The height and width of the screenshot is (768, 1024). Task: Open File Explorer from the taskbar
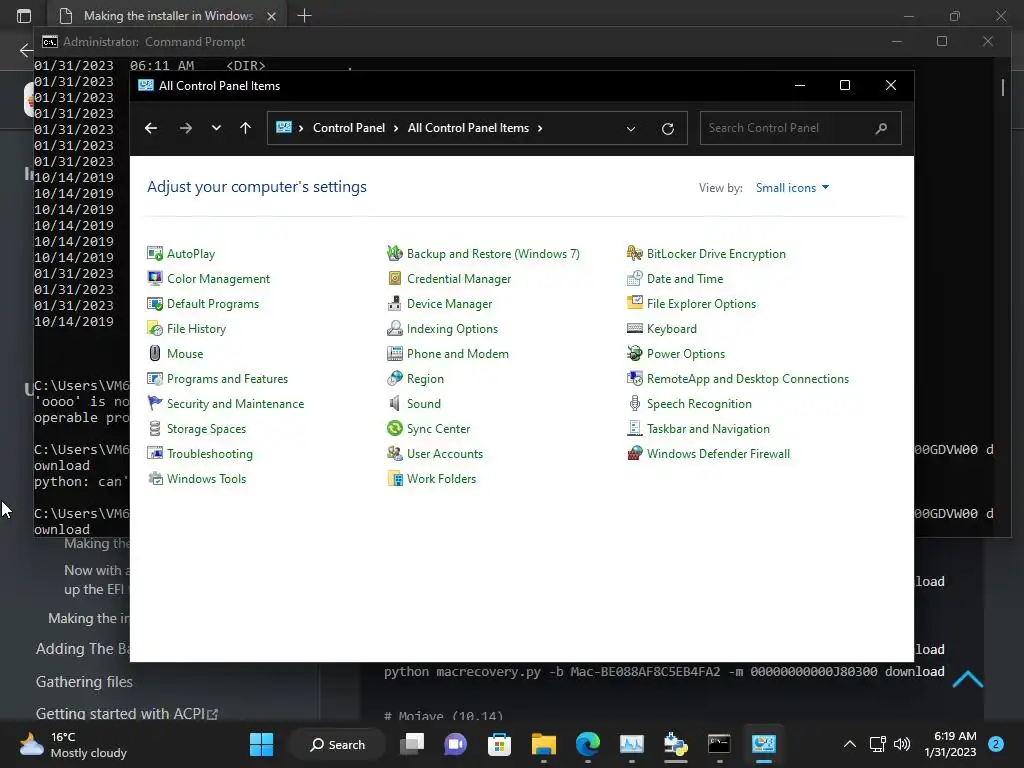click(543, 744)
